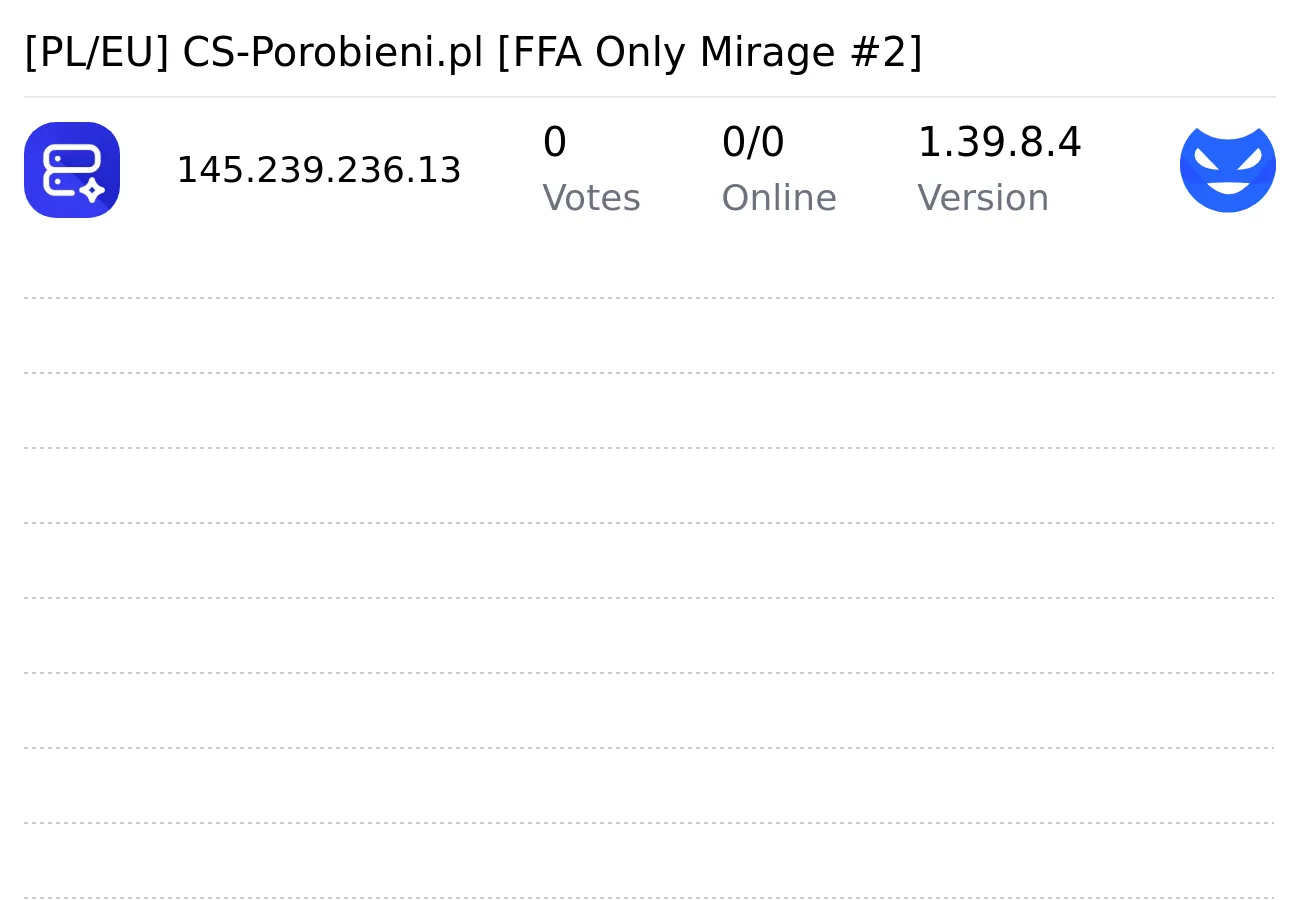This screenshot has height=900, width=1300.
Task: Click the blue server stack icon
Action: [72, 170]
